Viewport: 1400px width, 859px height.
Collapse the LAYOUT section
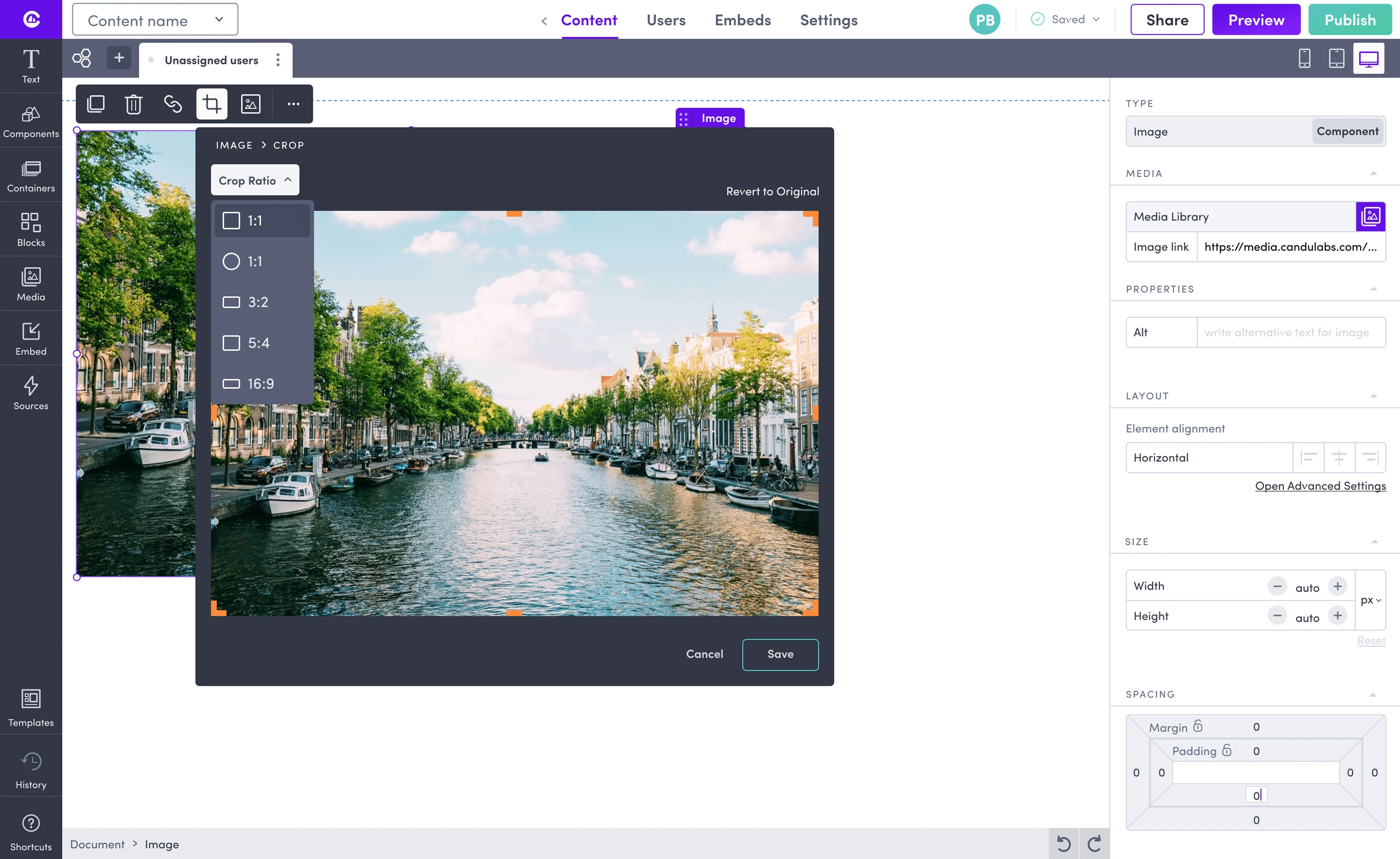point(1373,396)
